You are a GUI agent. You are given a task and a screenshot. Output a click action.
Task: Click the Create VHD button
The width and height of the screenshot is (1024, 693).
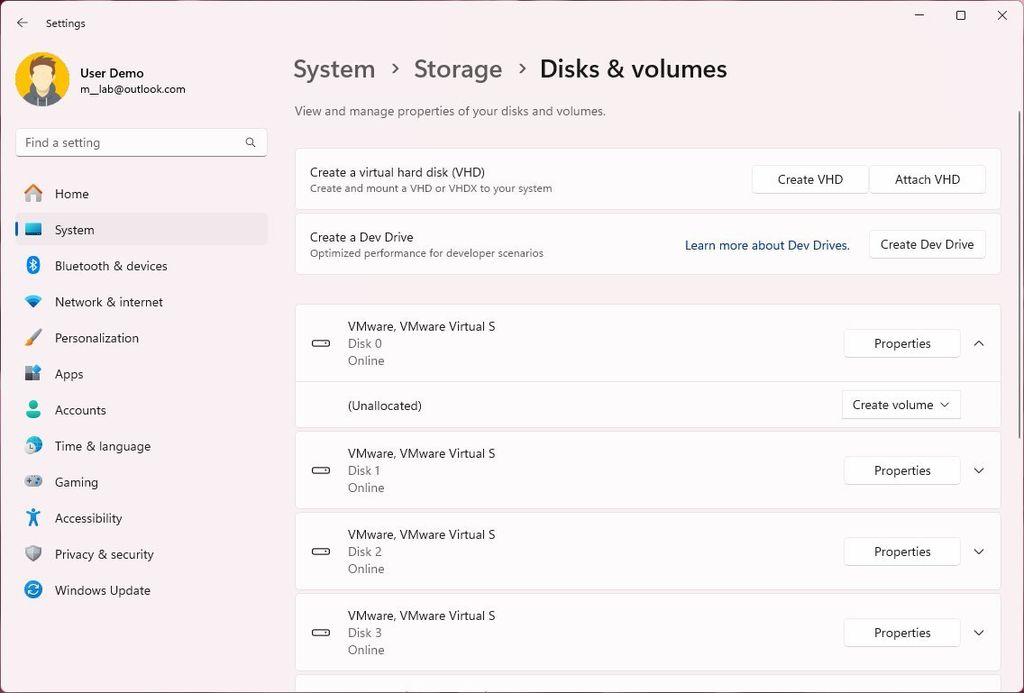809,179
